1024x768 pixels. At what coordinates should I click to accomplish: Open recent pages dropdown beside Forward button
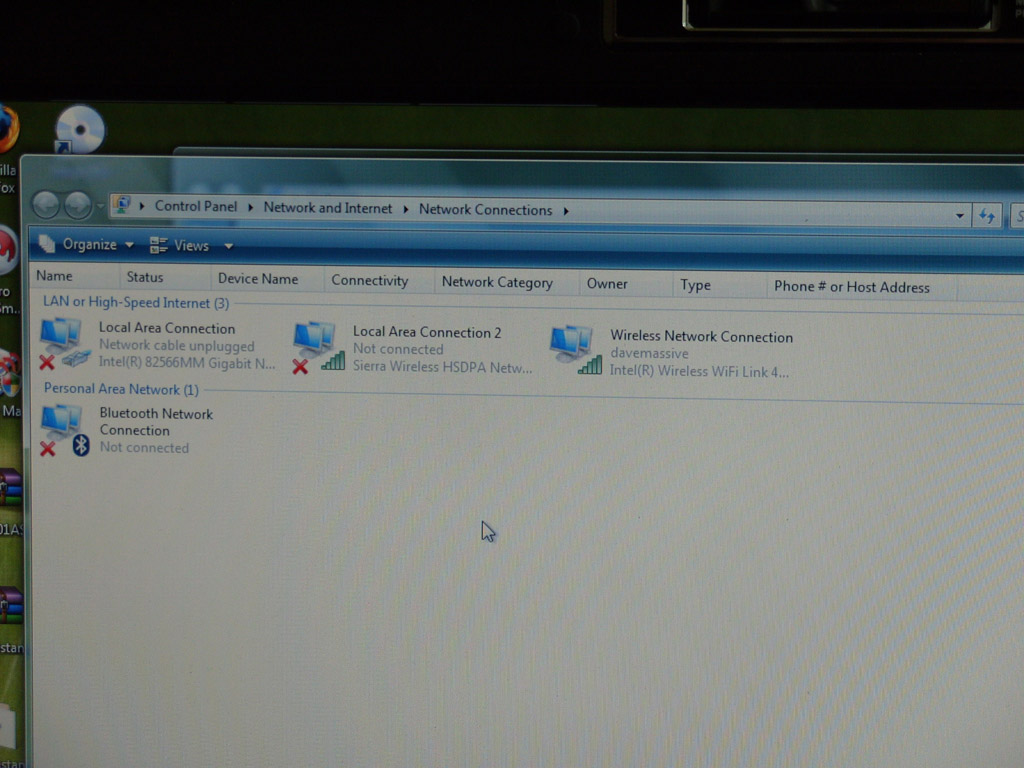pyautogui.click(x=100, y=206)
